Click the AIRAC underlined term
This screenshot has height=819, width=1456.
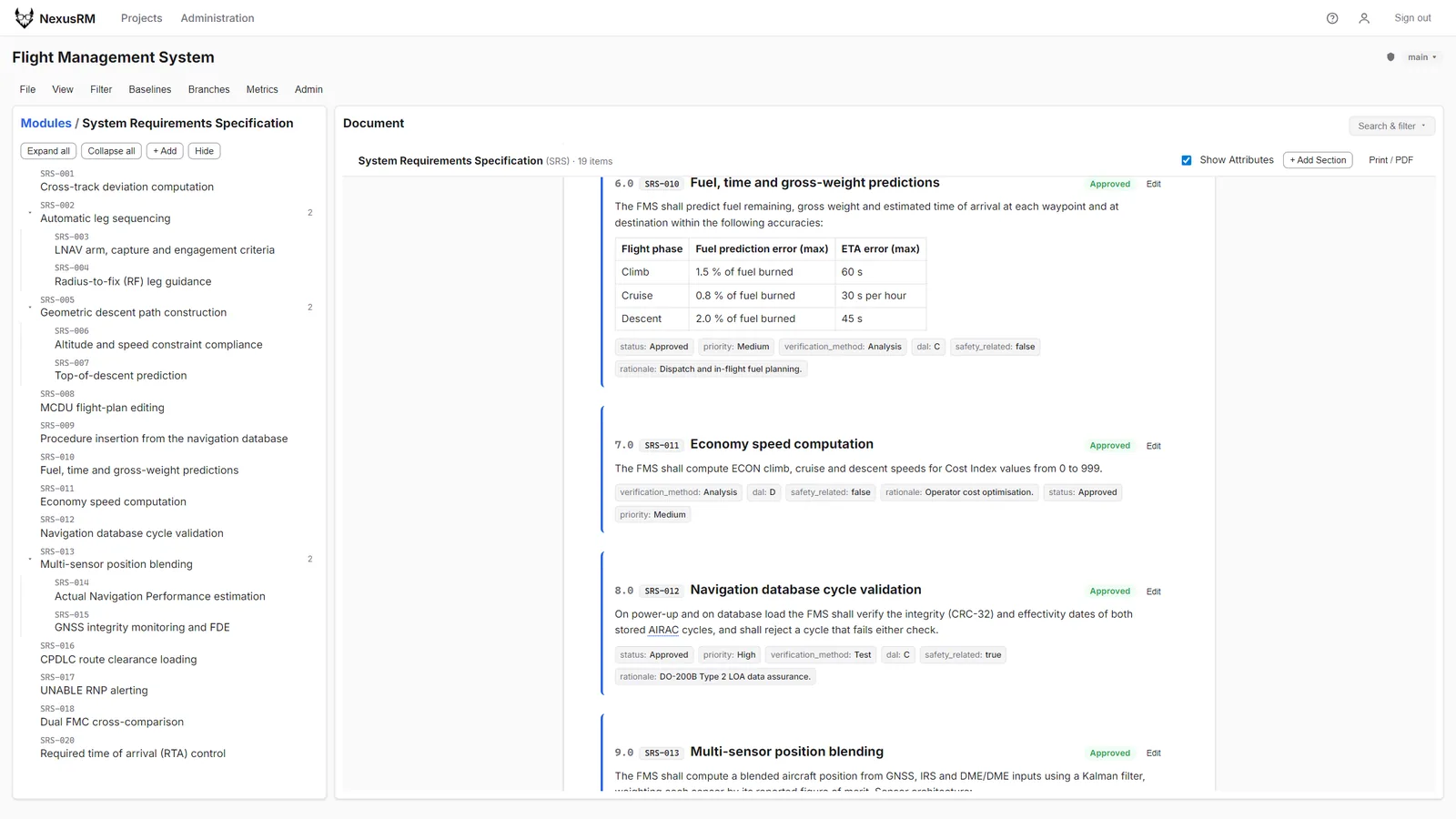tap(663, 630)
